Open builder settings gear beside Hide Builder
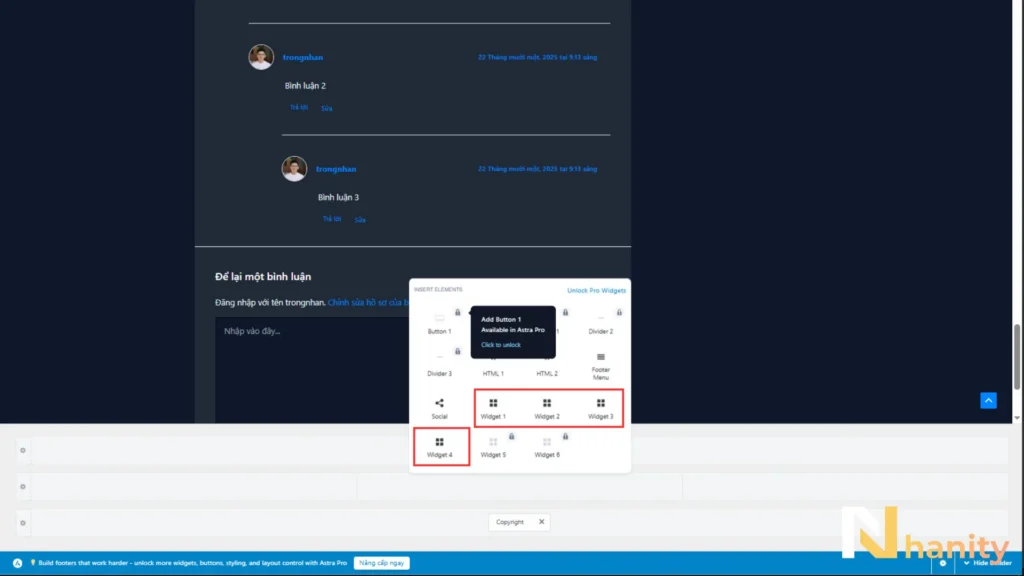Image resolution: width=1024 pixels, height=576 pixels. (x=942, y=563)
